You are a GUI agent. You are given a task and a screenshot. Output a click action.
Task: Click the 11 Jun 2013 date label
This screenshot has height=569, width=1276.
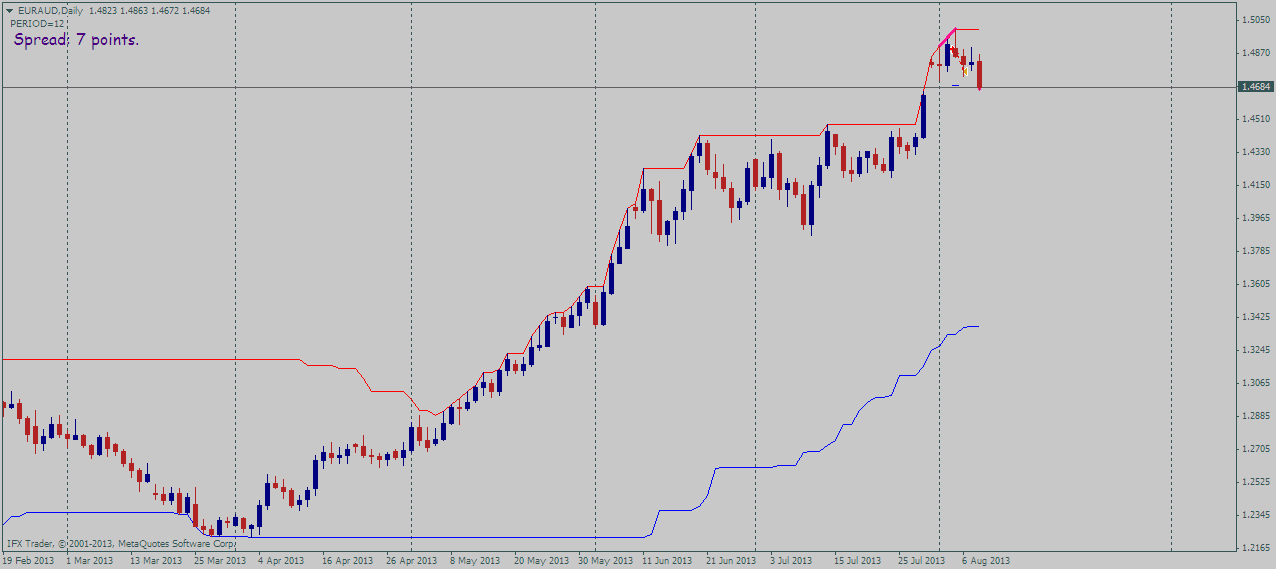[668, 561]
